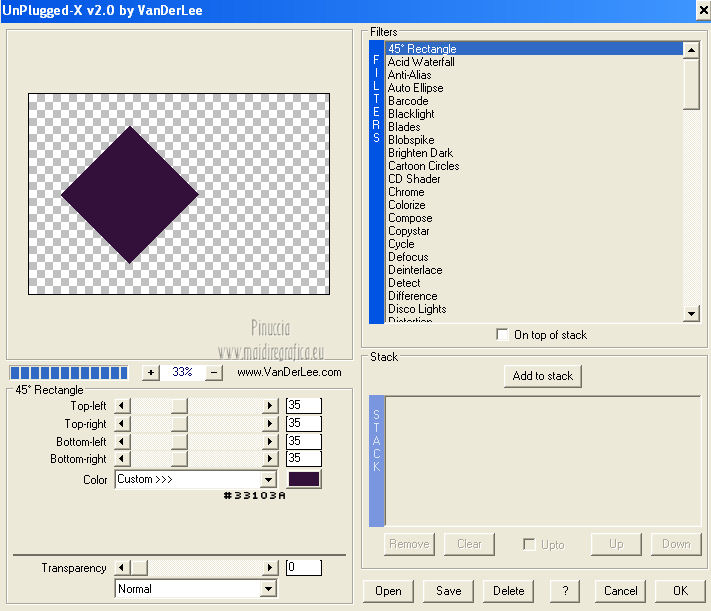
Task: Click the diamond preview image
Action: pos(130,195)
